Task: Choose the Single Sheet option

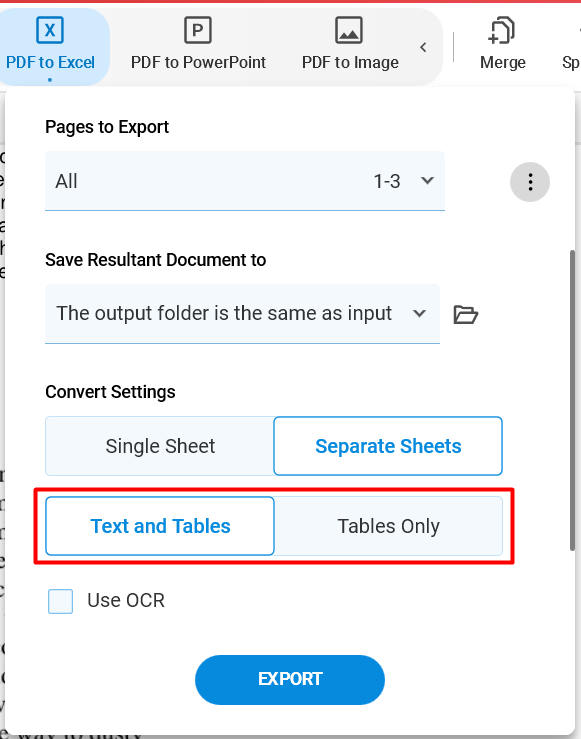Action: tap(160, 446)
